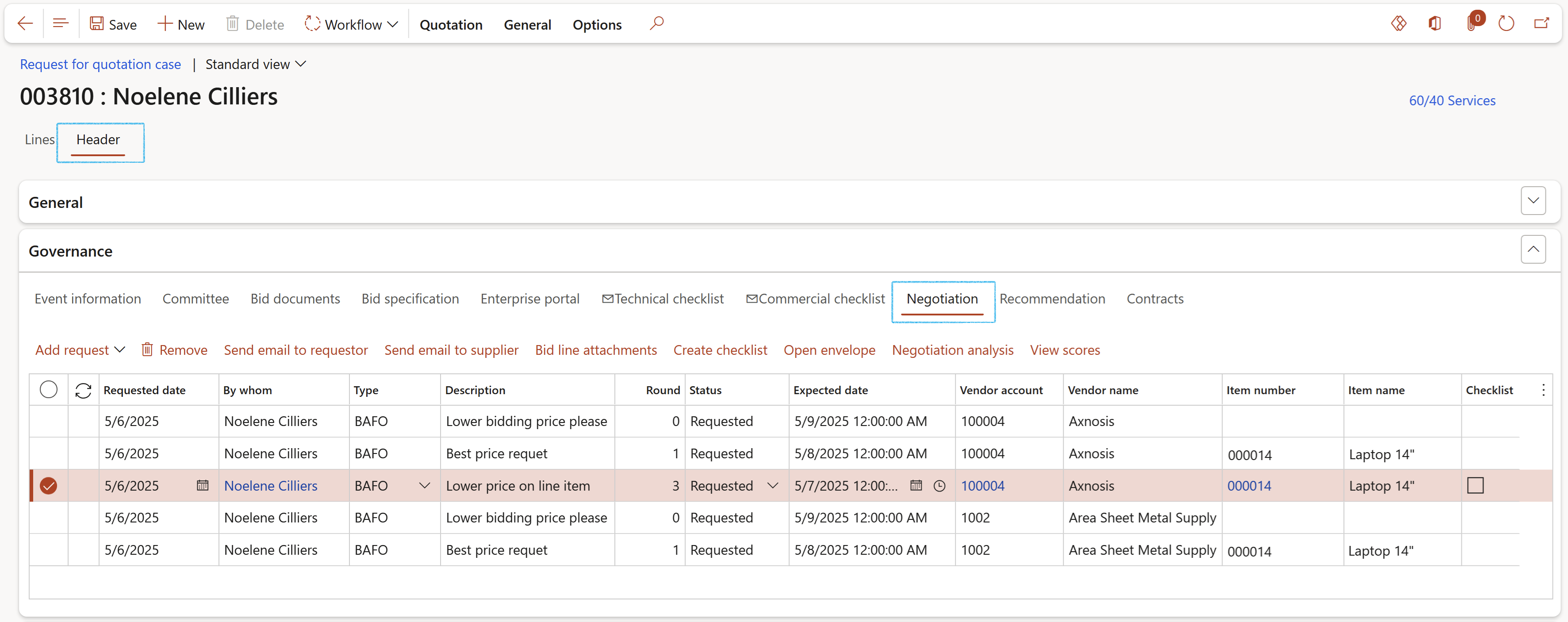
Task: Click the Save disk icon
Action: tap(96, 24)
